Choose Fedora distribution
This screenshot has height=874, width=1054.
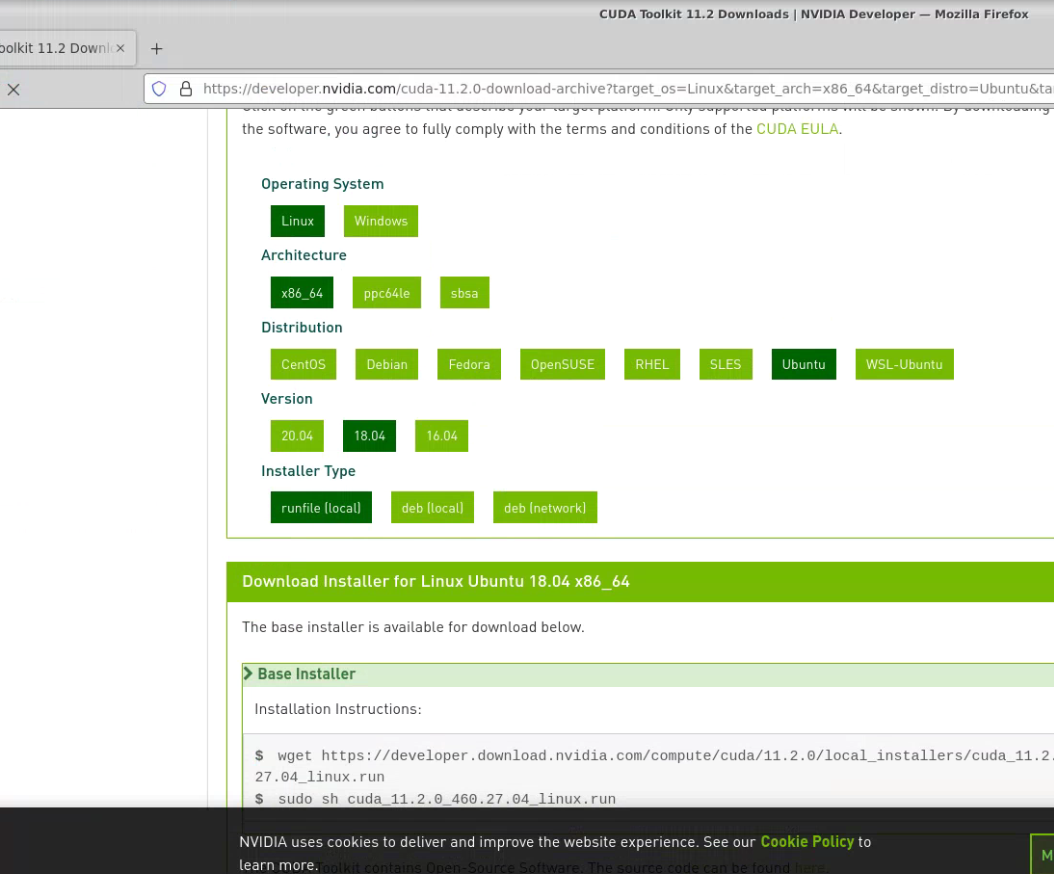coord(469,364)
